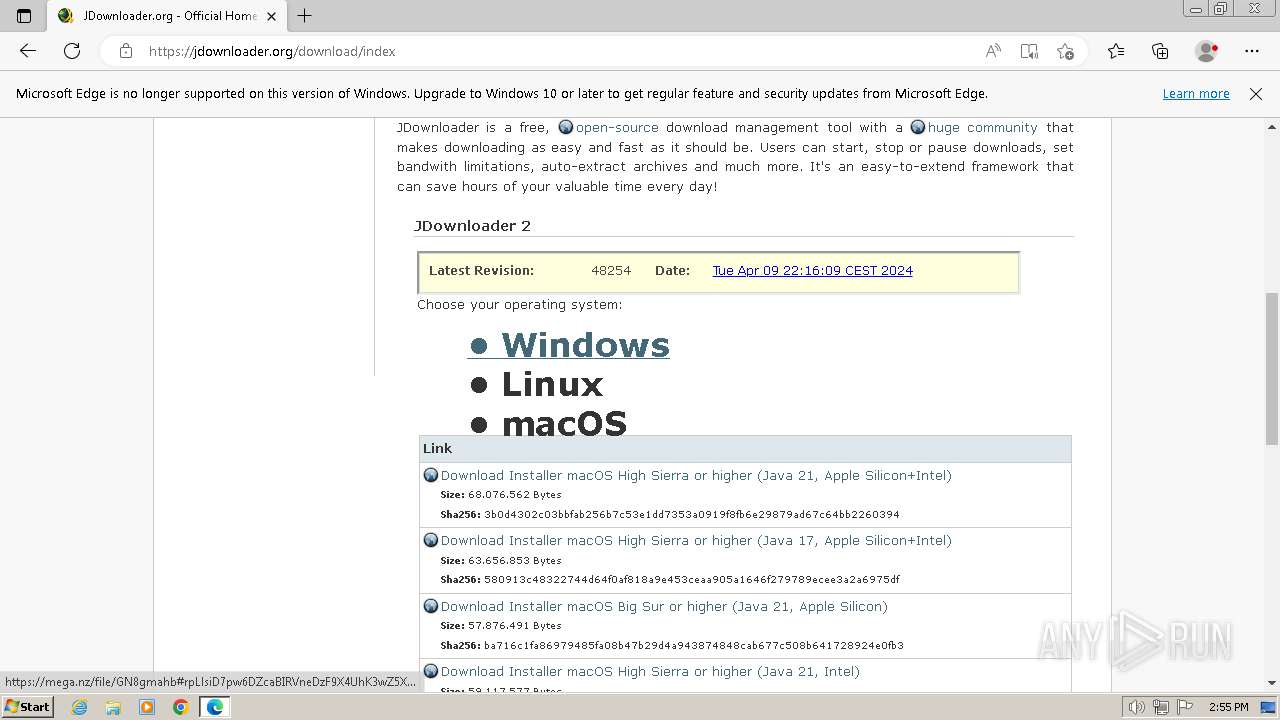Image resolution: width=1280 pixels, height=720 pixels.
Task: Open Edge from taskbar
Action: coord(215,707)
